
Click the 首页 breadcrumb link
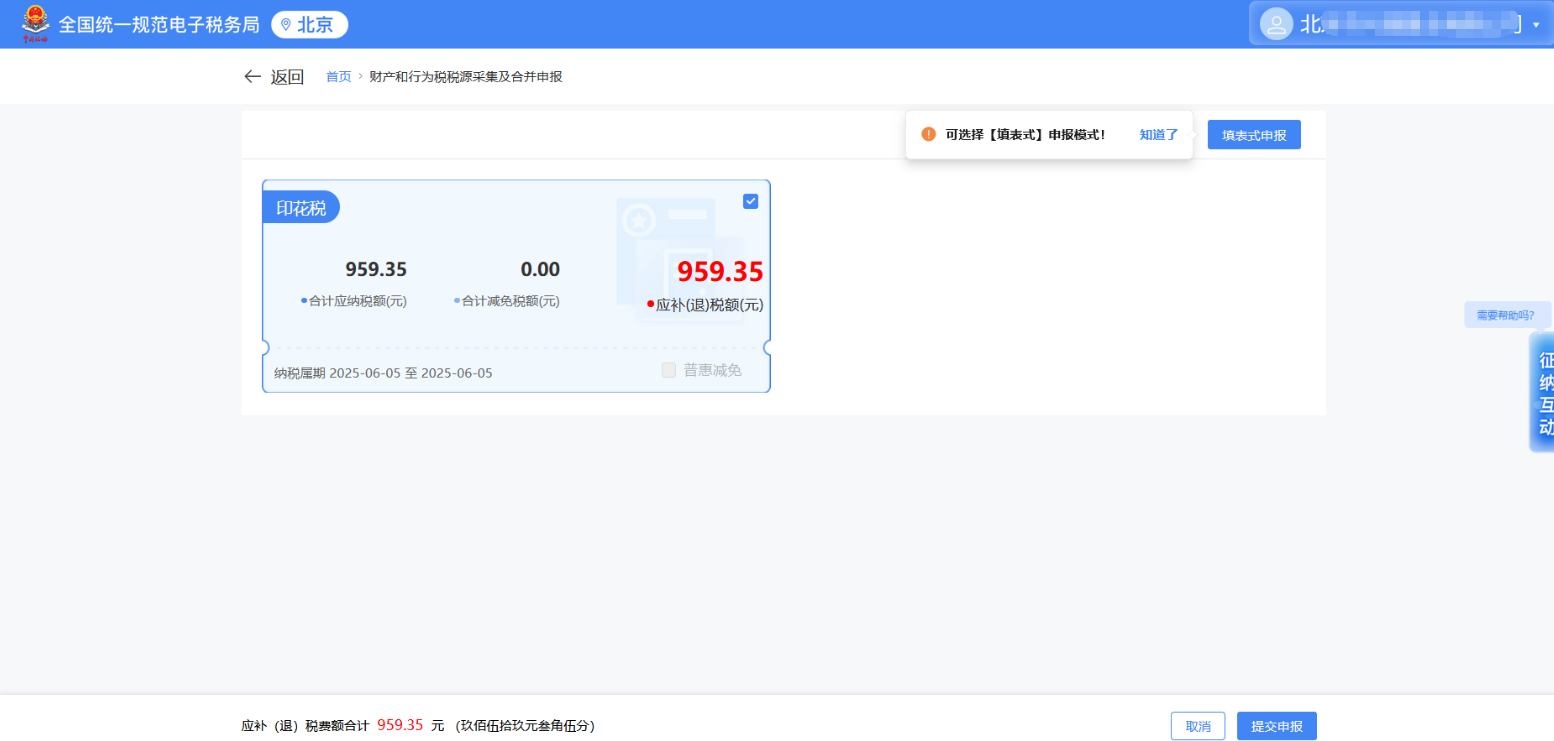point(338,76)
